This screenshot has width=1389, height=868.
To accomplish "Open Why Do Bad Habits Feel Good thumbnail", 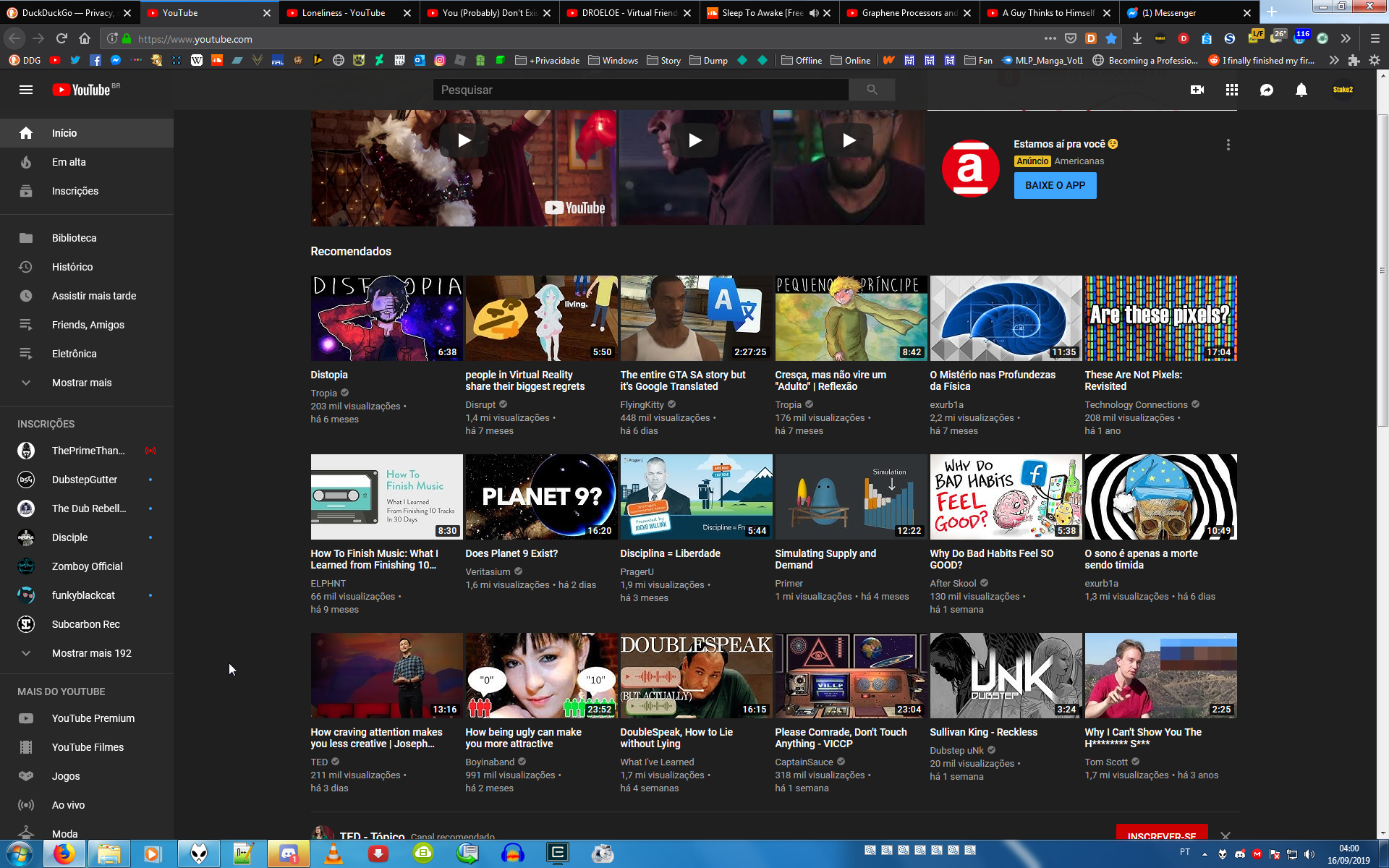I will pos(1006,497).
